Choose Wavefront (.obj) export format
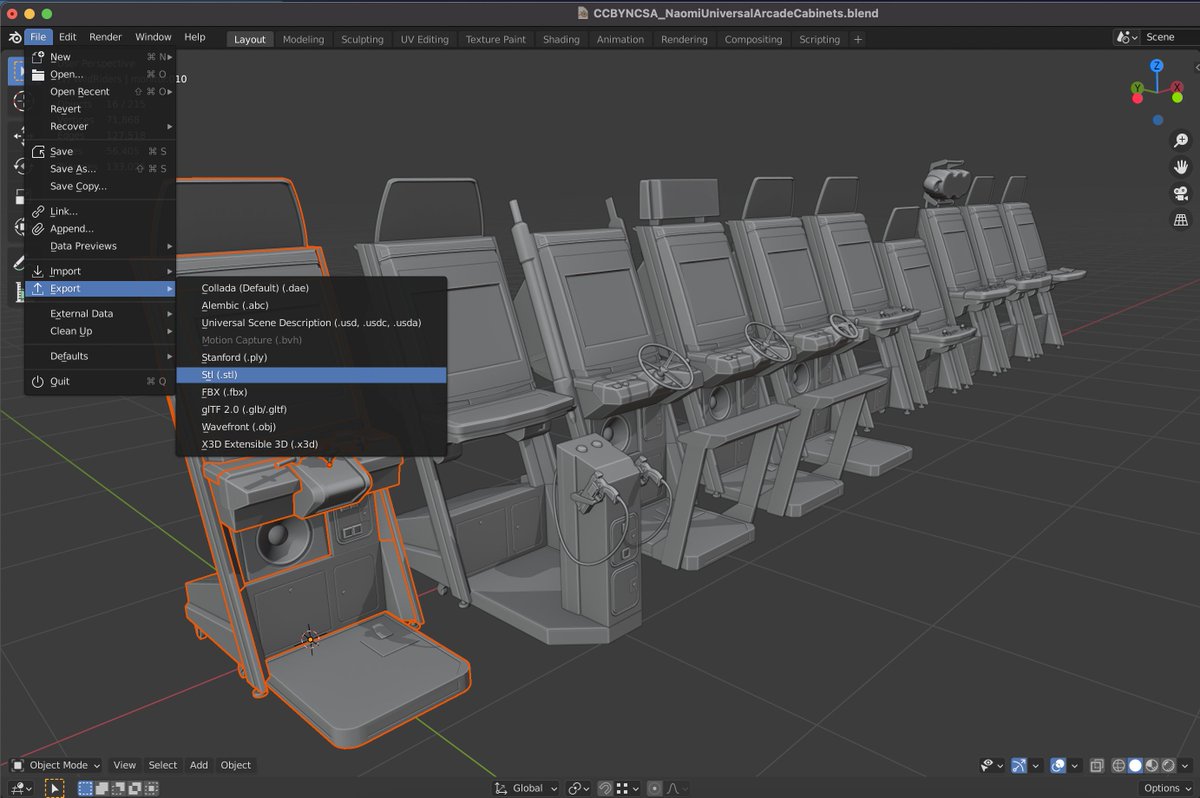The width and height of the screenshot is (1200, 798). click(311, 427)
